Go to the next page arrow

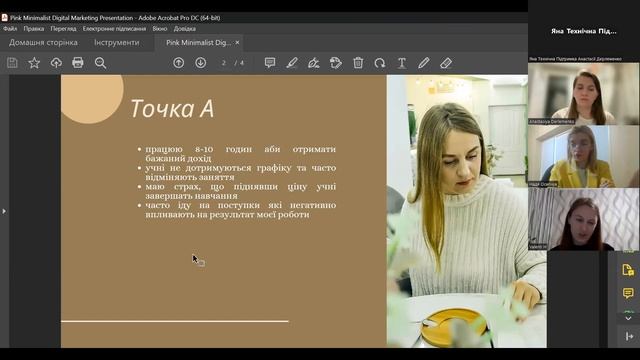coord(200,63)
